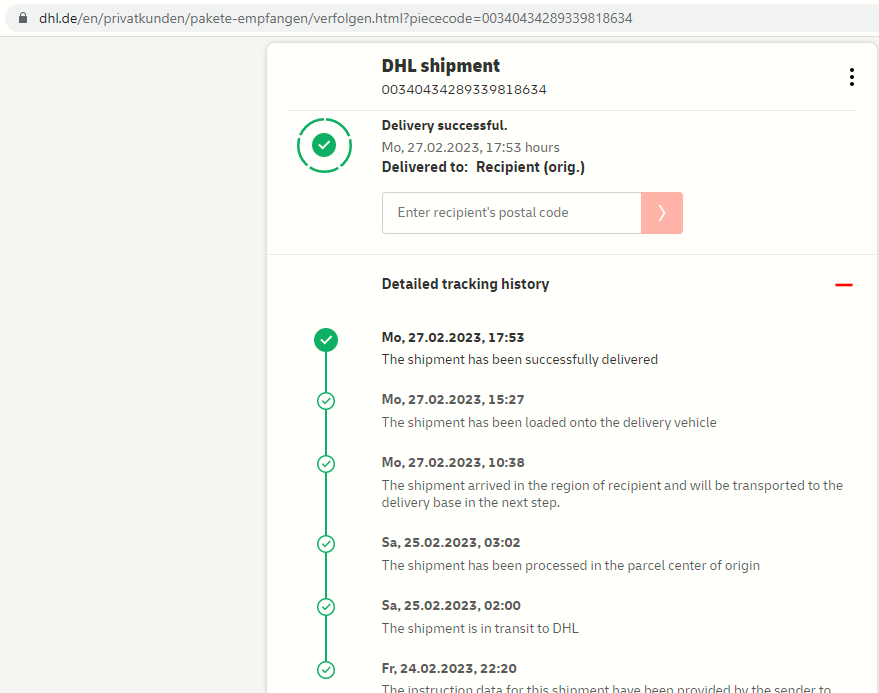Click the Mo, 27.02.2023, 15:27 timestamp
This screenshot has height=693, width=879.
[x=453, y=400]
